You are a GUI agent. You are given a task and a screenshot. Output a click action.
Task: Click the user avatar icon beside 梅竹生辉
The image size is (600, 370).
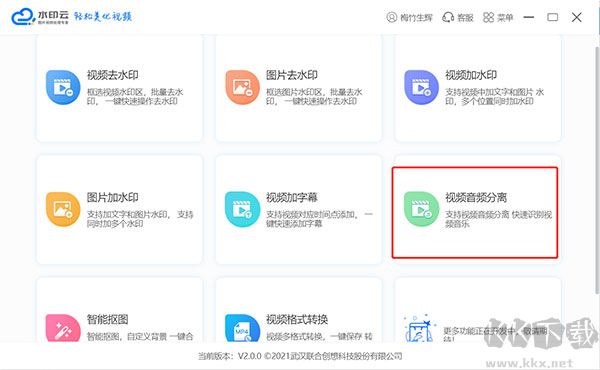pyautogui.click(x=391, y=17)
